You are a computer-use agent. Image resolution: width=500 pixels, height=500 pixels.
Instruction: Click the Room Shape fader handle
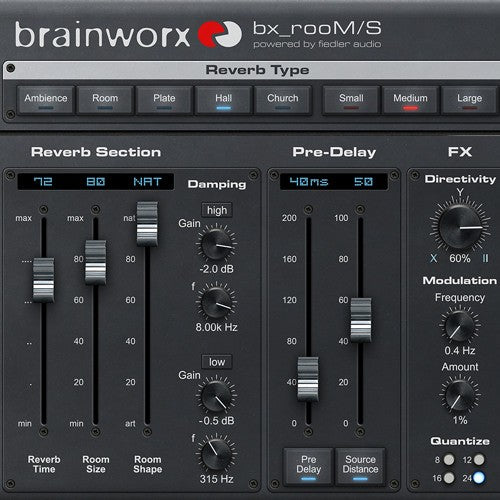(x=147, y=224)
